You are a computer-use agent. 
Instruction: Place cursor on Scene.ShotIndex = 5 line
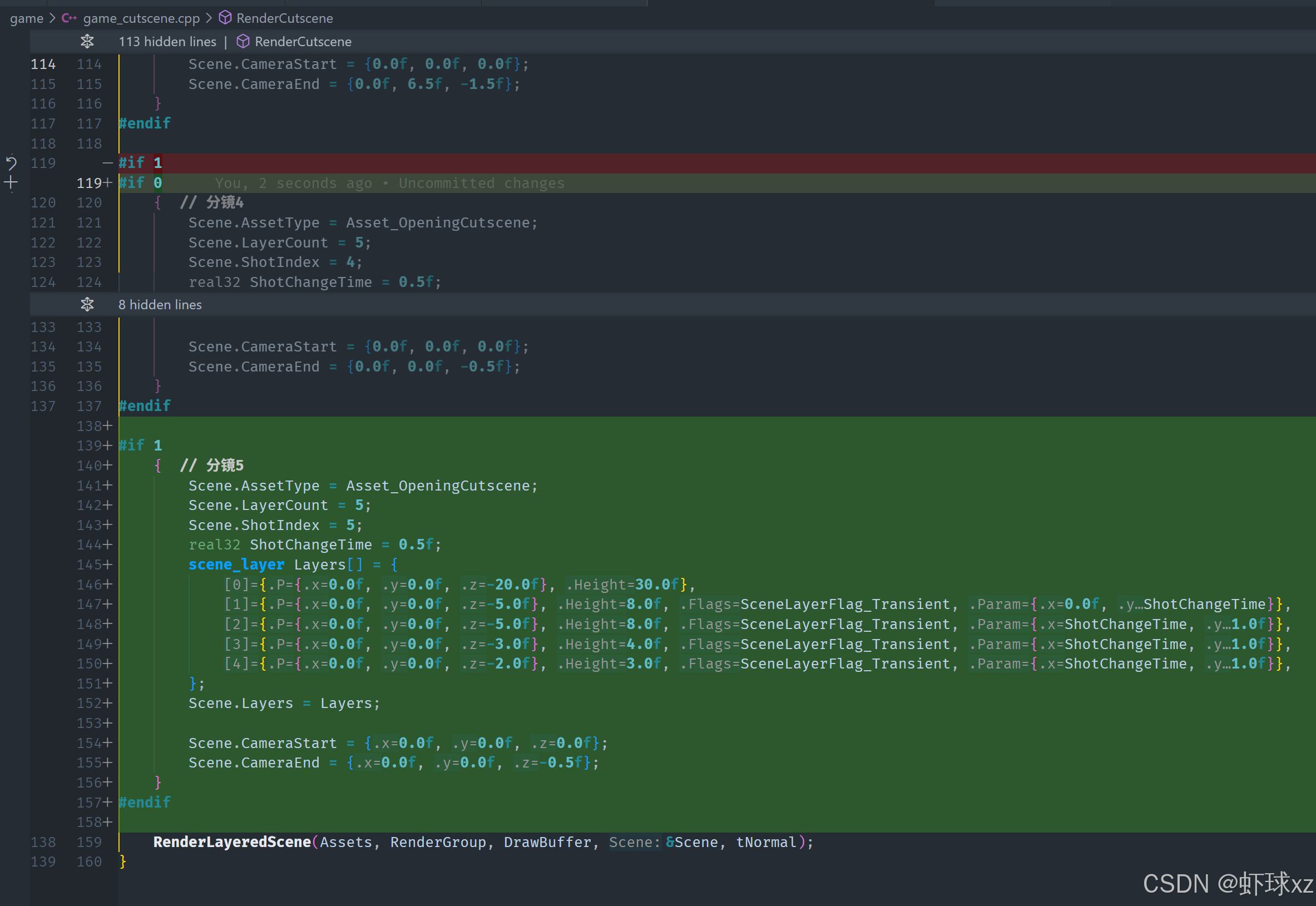coord(275,525)
